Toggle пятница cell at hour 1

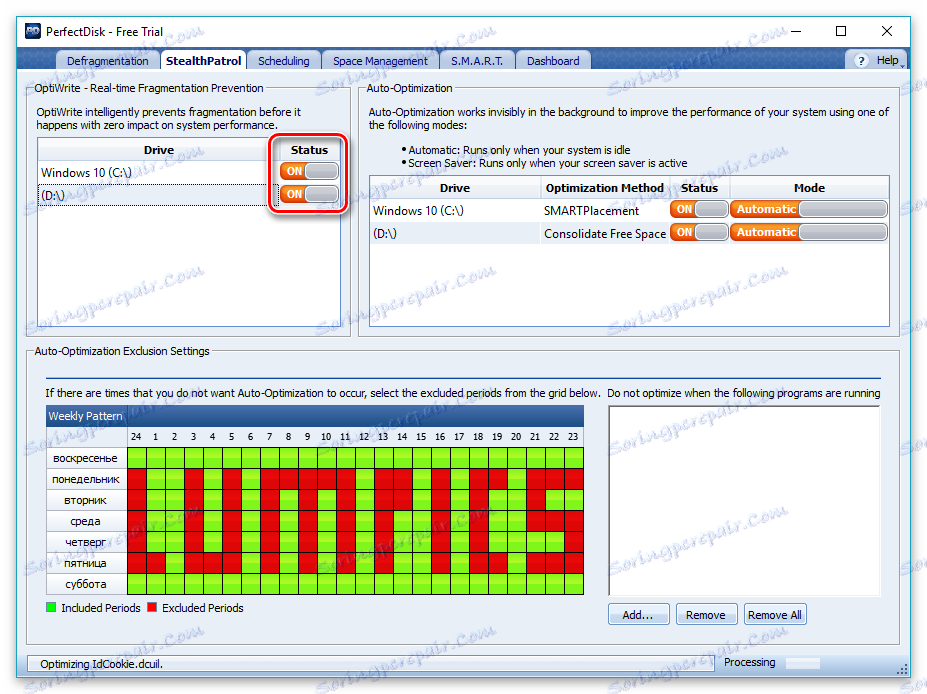155,563
